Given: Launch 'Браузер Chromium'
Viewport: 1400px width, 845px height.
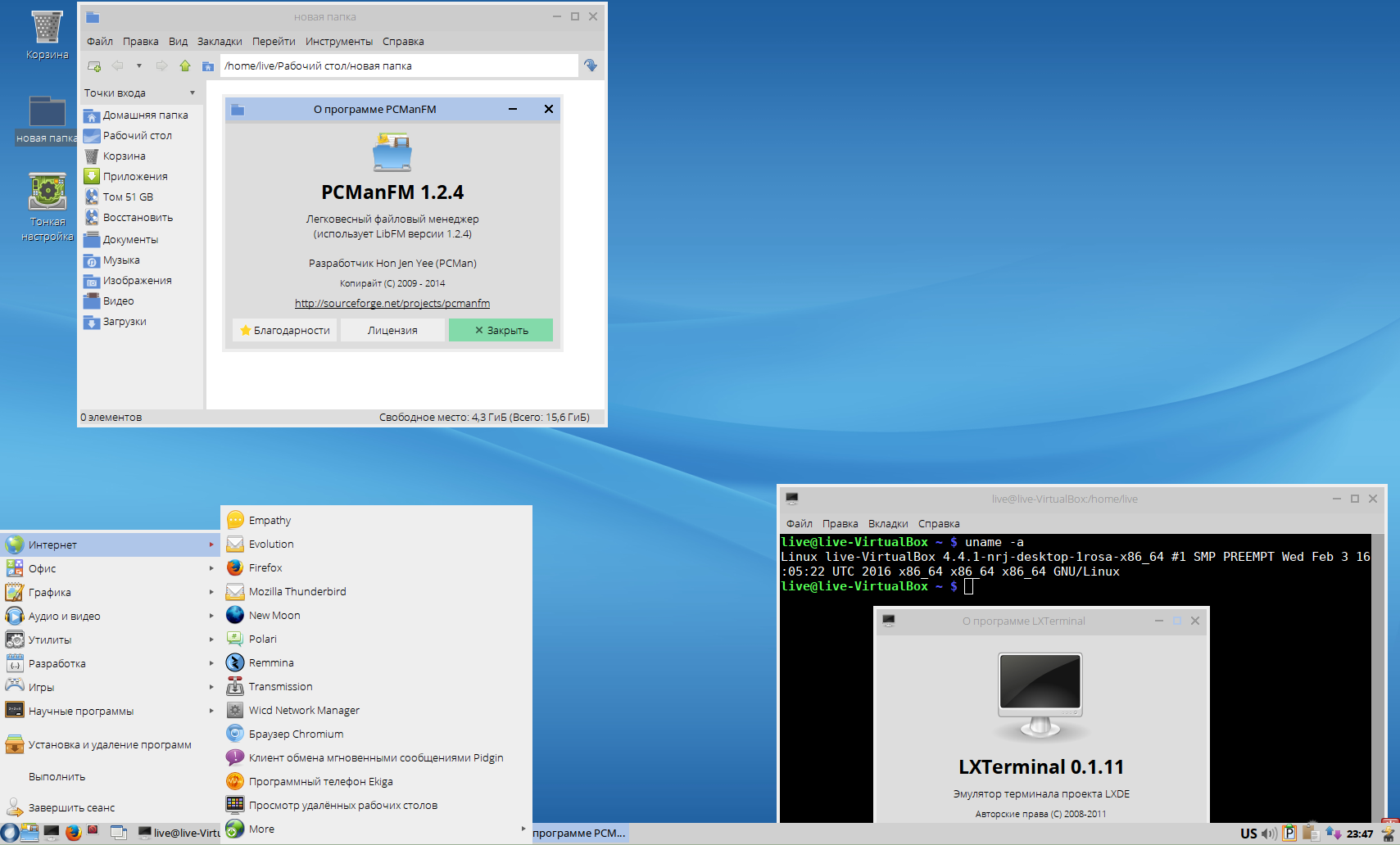Looking at the screenshot, I should coord(377,734).
